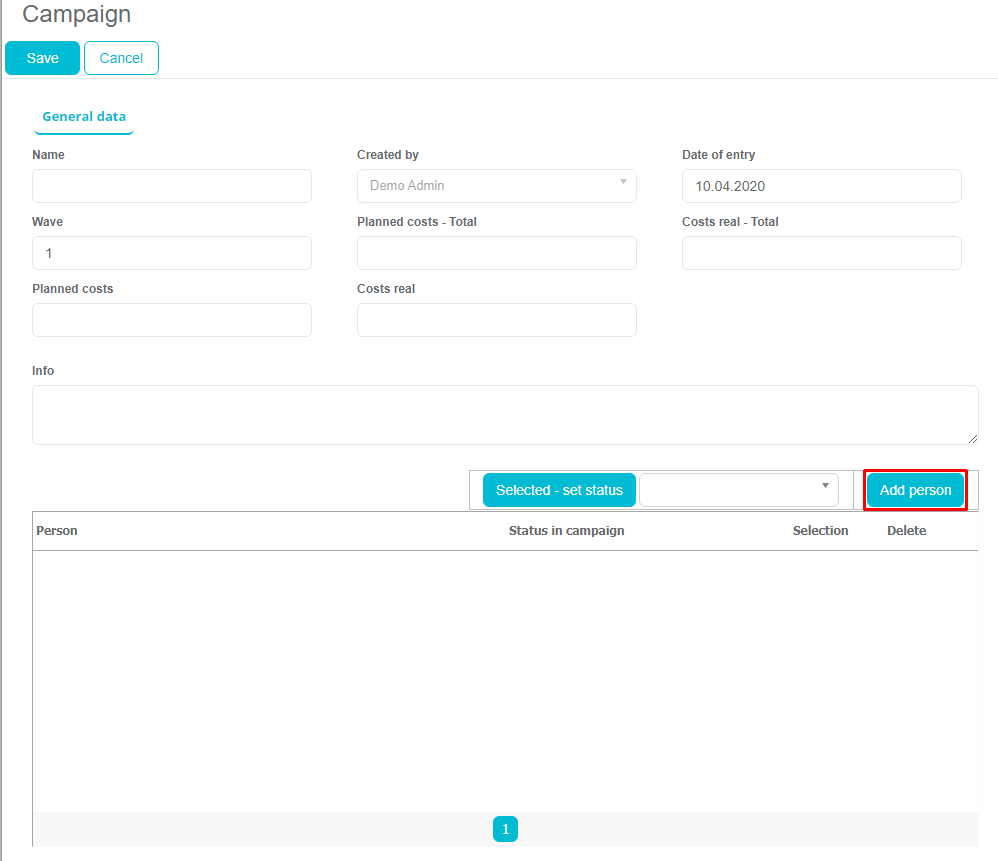Cancel the campaign form

pos(121,58)
